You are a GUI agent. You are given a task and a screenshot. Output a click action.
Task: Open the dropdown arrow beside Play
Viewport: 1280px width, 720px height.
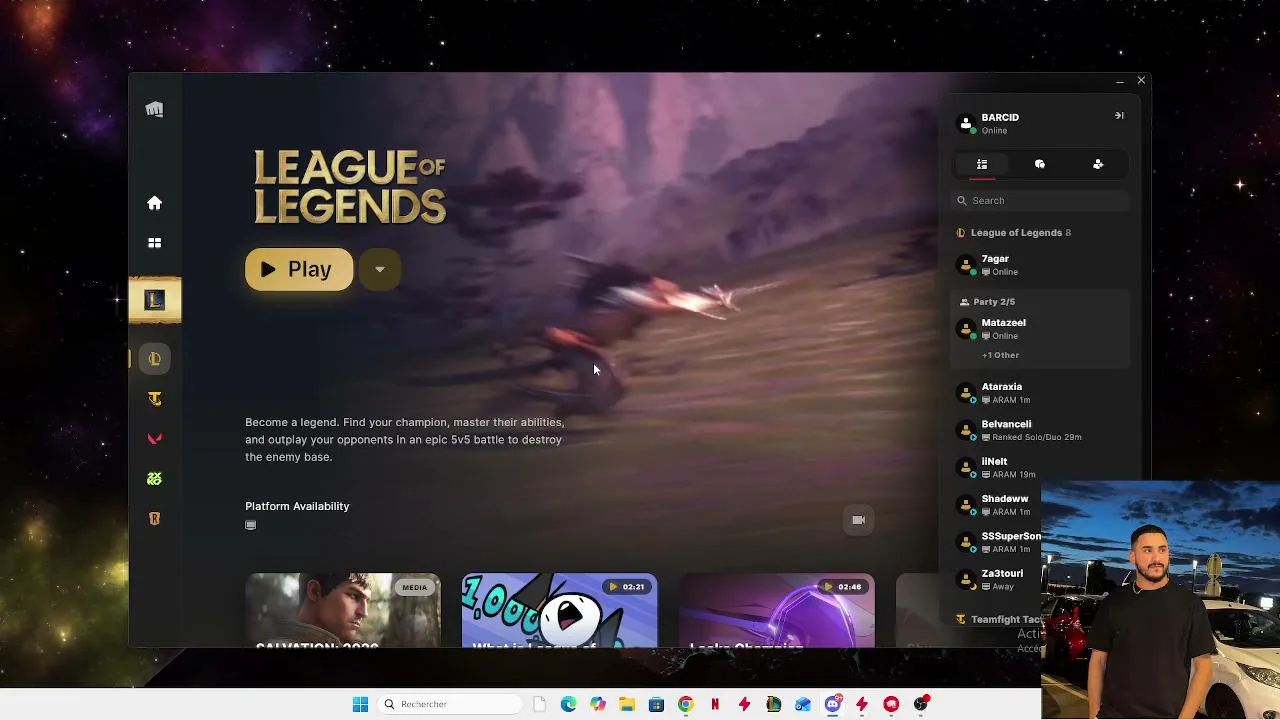(x=379, y=269)
